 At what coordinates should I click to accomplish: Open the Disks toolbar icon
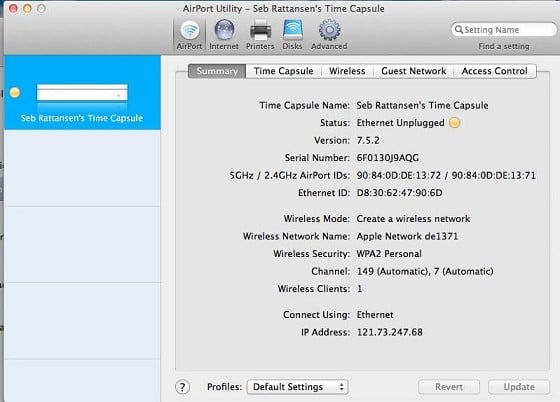point(292,30)
